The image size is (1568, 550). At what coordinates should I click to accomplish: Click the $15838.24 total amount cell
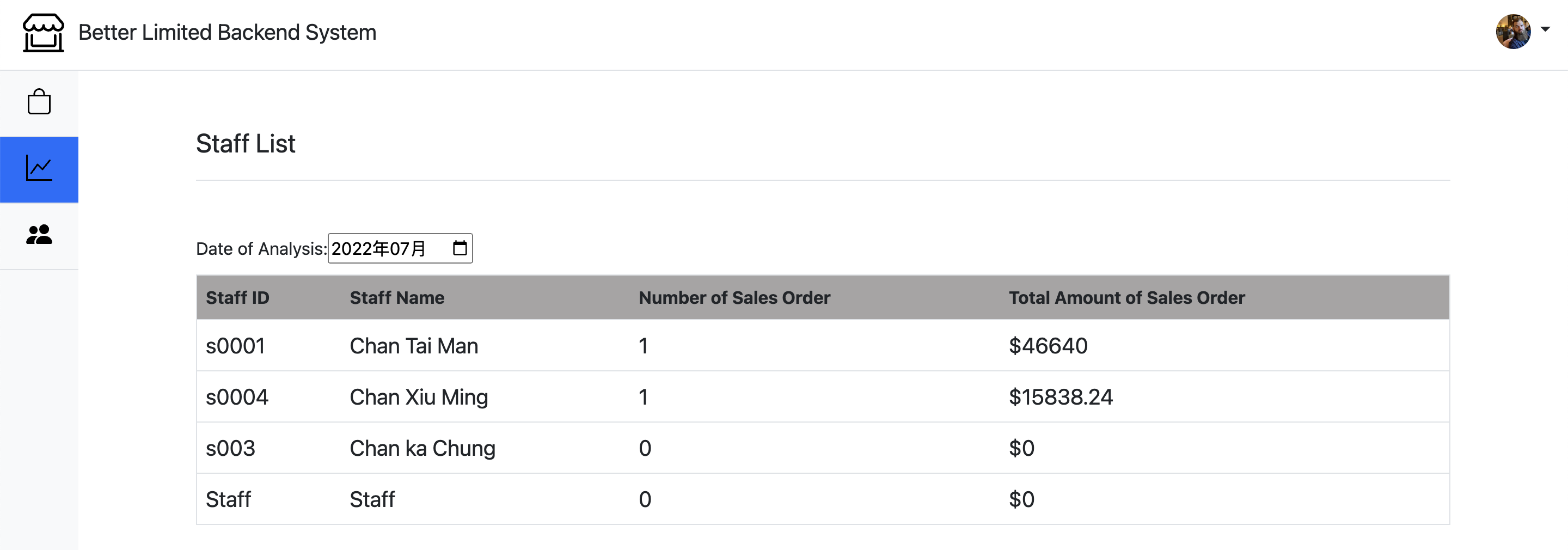(x=1061, y=397)
